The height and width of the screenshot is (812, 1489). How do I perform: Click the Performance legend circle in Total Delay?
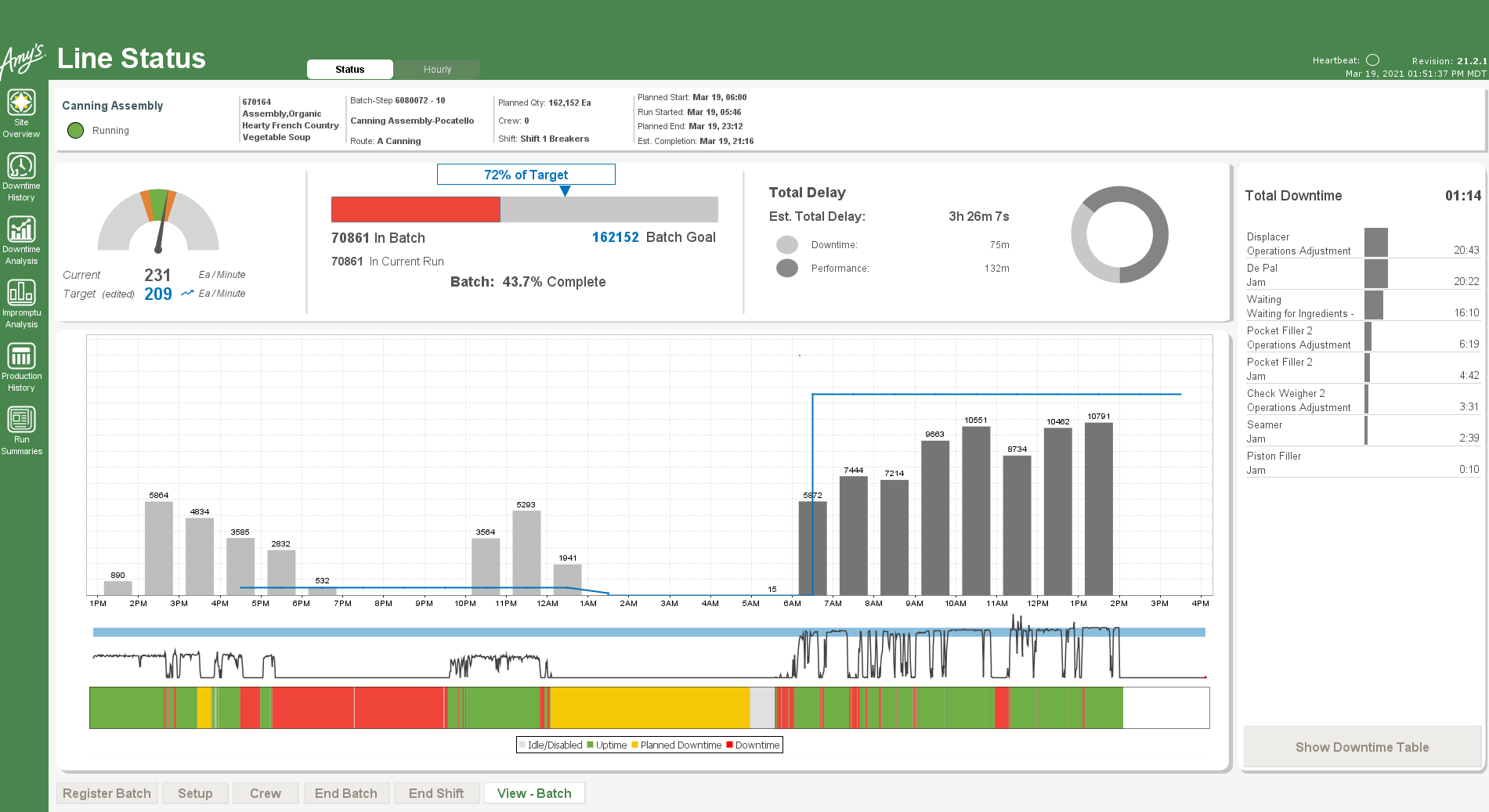click(x=787, y=269)
